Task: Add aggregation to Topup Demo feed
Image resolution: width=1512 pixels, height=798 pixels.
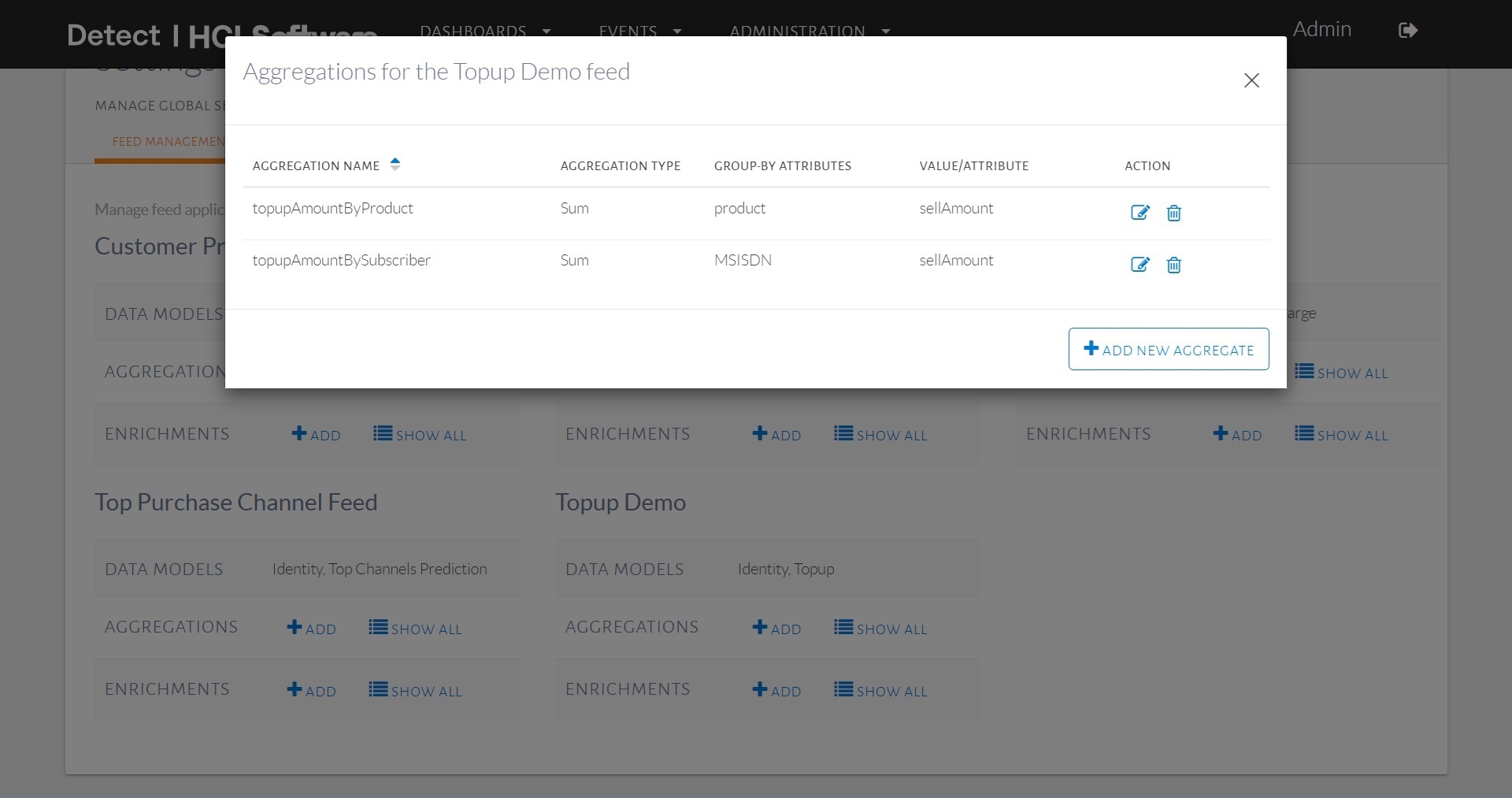Action: [776, 628]
